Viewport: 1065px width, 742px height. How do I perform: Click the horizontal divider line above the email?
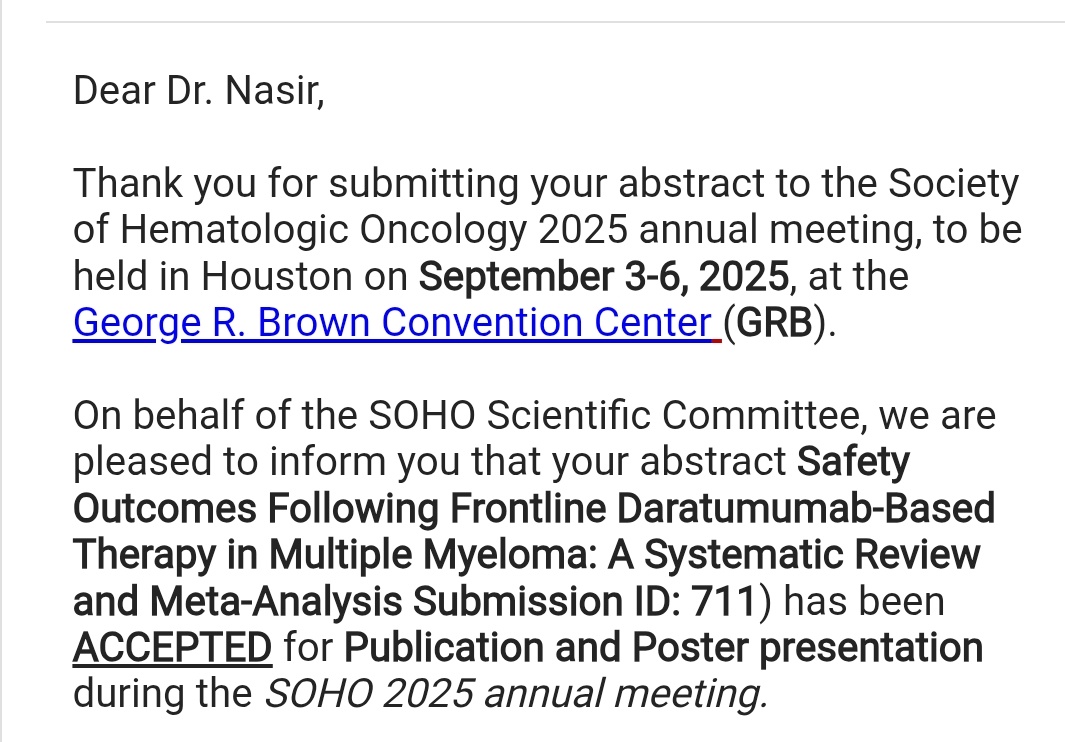[x=556, y=22]
